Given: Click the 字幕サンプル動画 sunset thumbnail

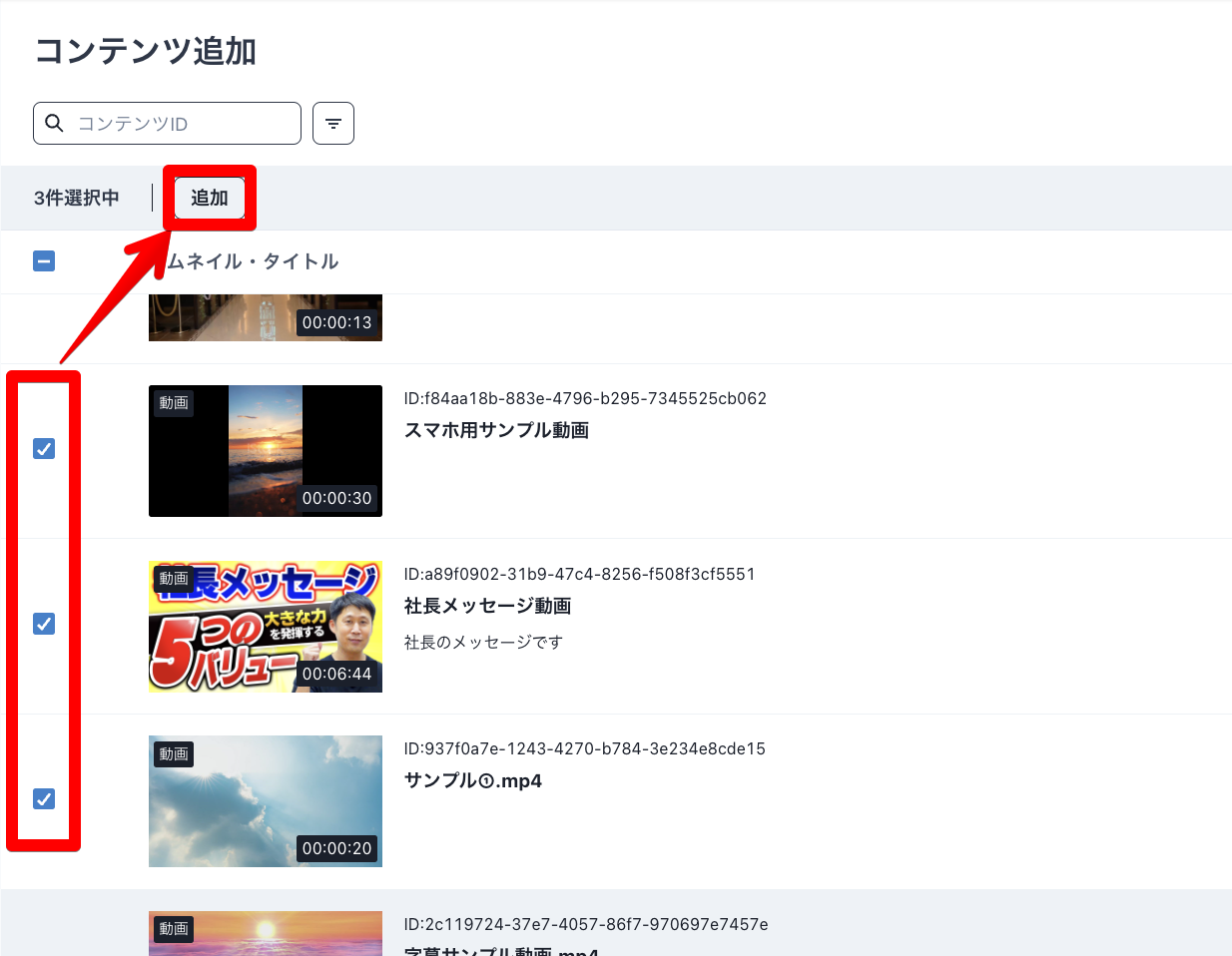Looking at the screenshot, I should click(x=265, y=933).
